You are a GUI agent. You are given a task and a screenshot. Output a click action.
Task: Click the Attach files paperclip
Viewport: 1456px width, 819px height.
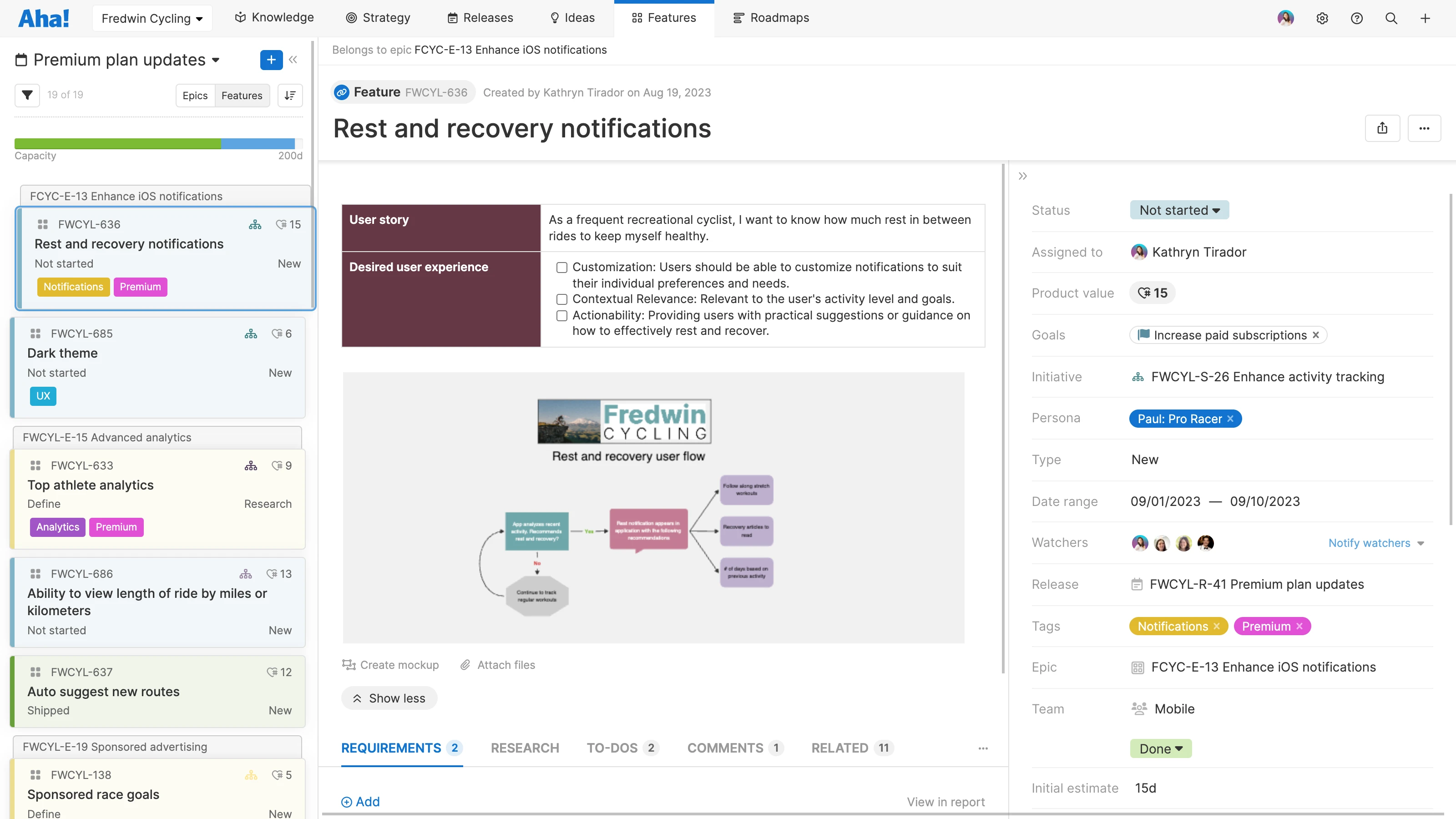(466, 665)
